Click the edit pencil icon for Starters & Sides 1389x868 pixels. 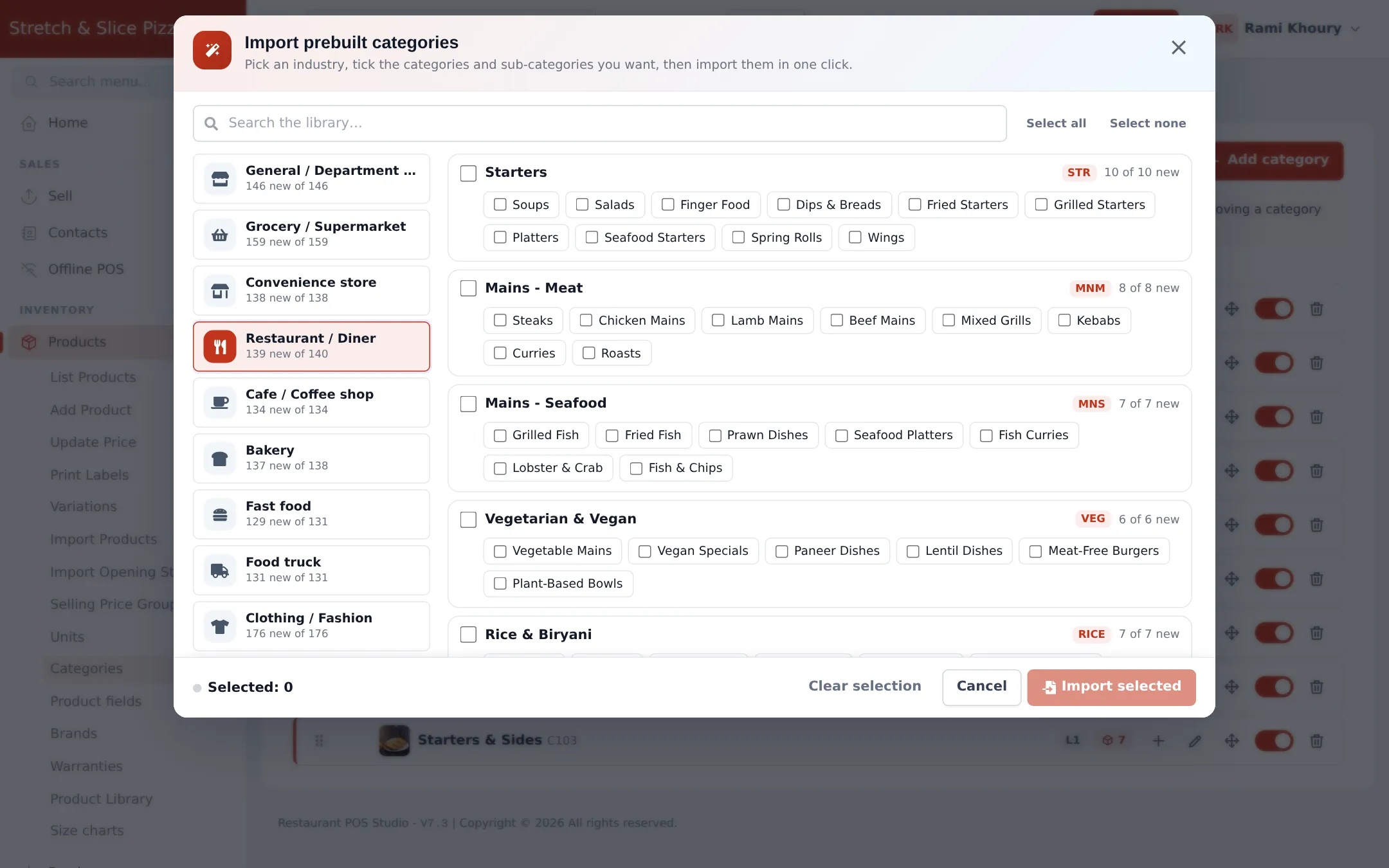[x=1195, y=741]
